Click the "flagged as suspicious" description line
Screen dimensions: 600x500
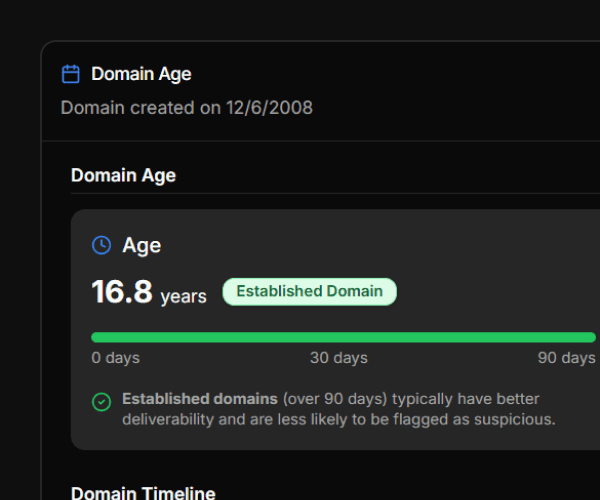click(x=338, y=419)
